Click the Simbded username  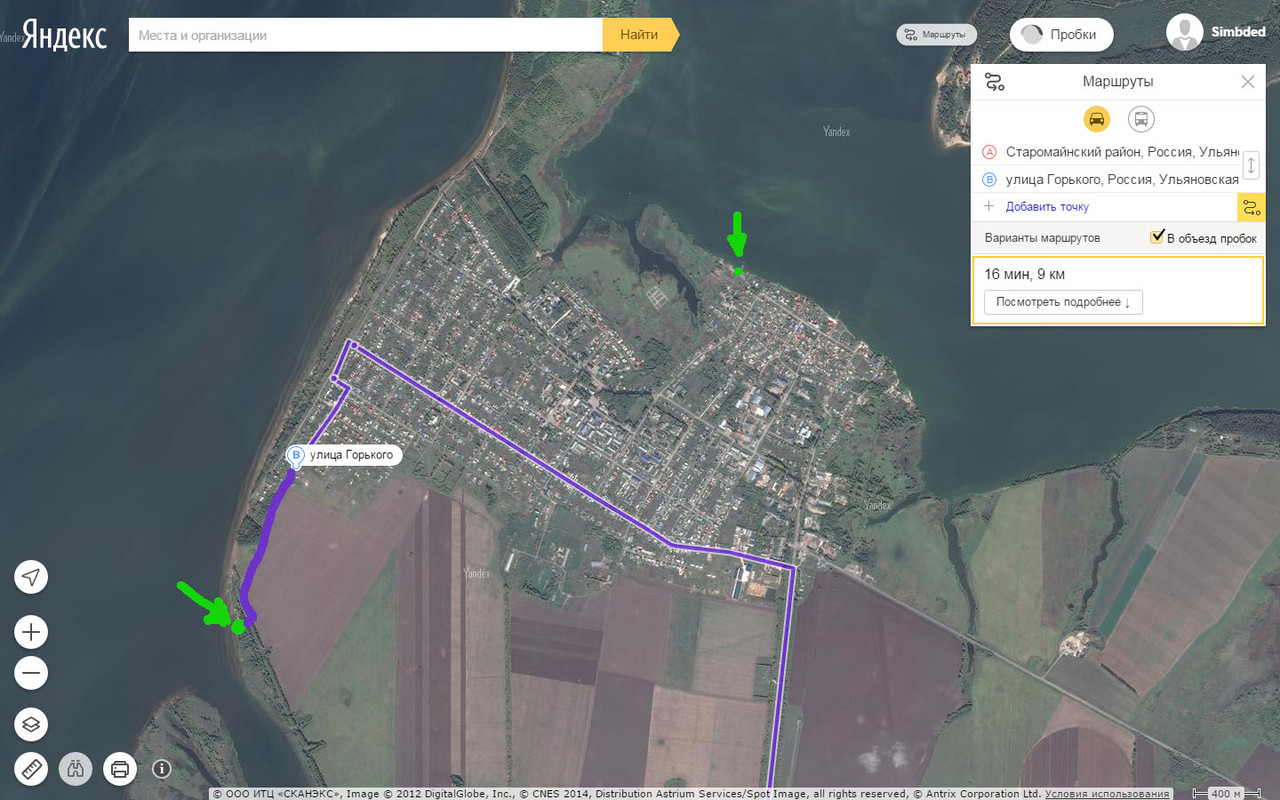click(1238, 32)
